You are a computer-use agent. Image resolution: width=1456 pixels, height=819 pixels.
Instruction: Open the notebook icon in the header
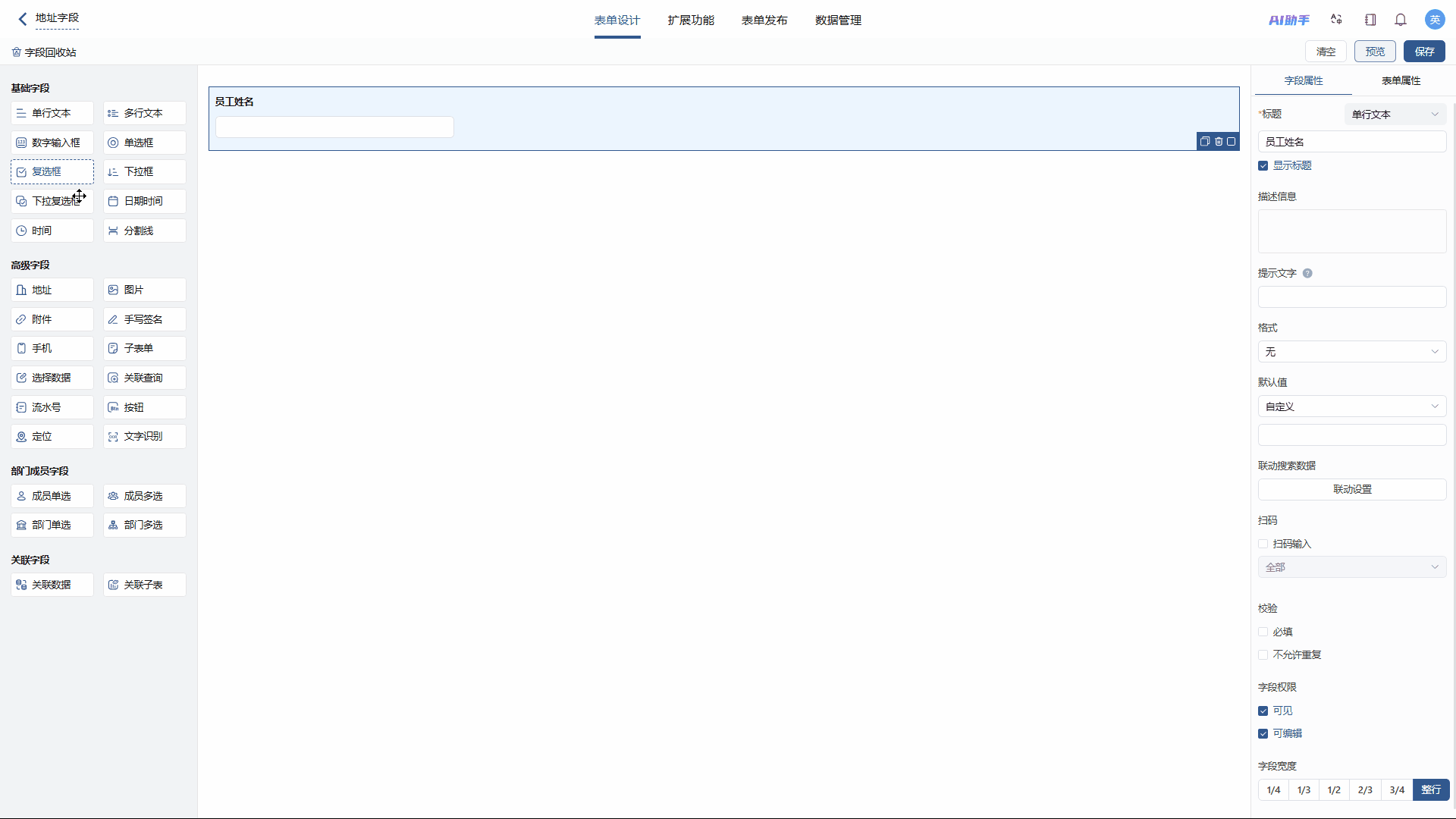point(1370,20)
